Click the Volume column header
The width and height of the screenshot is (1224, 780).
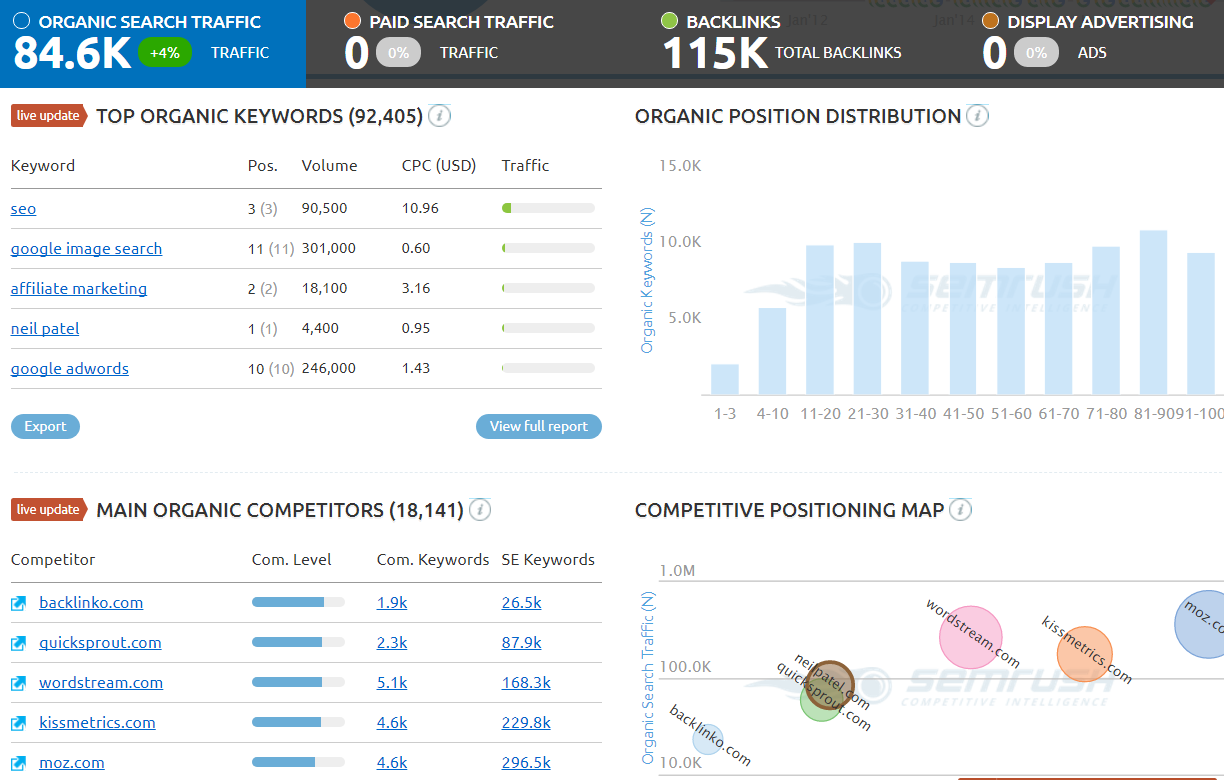click(329, 166)
